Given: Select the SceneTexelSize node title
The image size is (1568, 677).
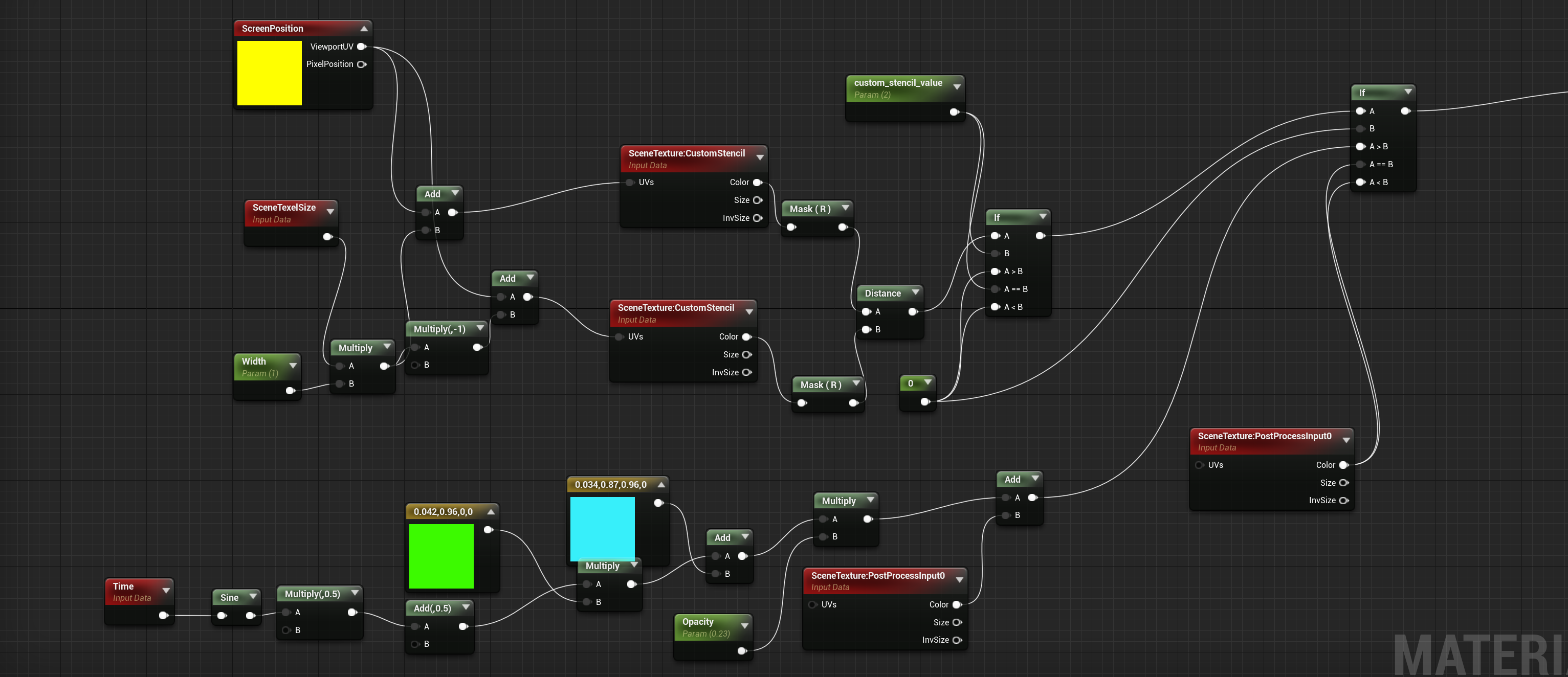Looking at the screenshot, I should pos(283,208).
